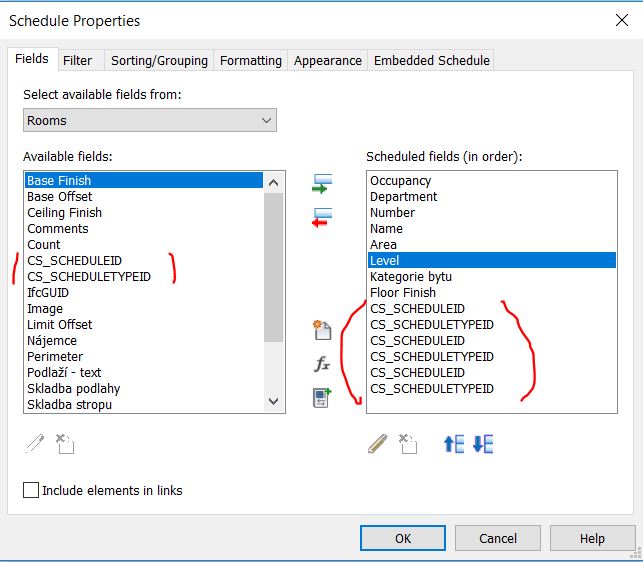Screen dimensions: 643x562
Task: Click the Delete parameter icon under Scheduled fields
Action: pos(409,444)
